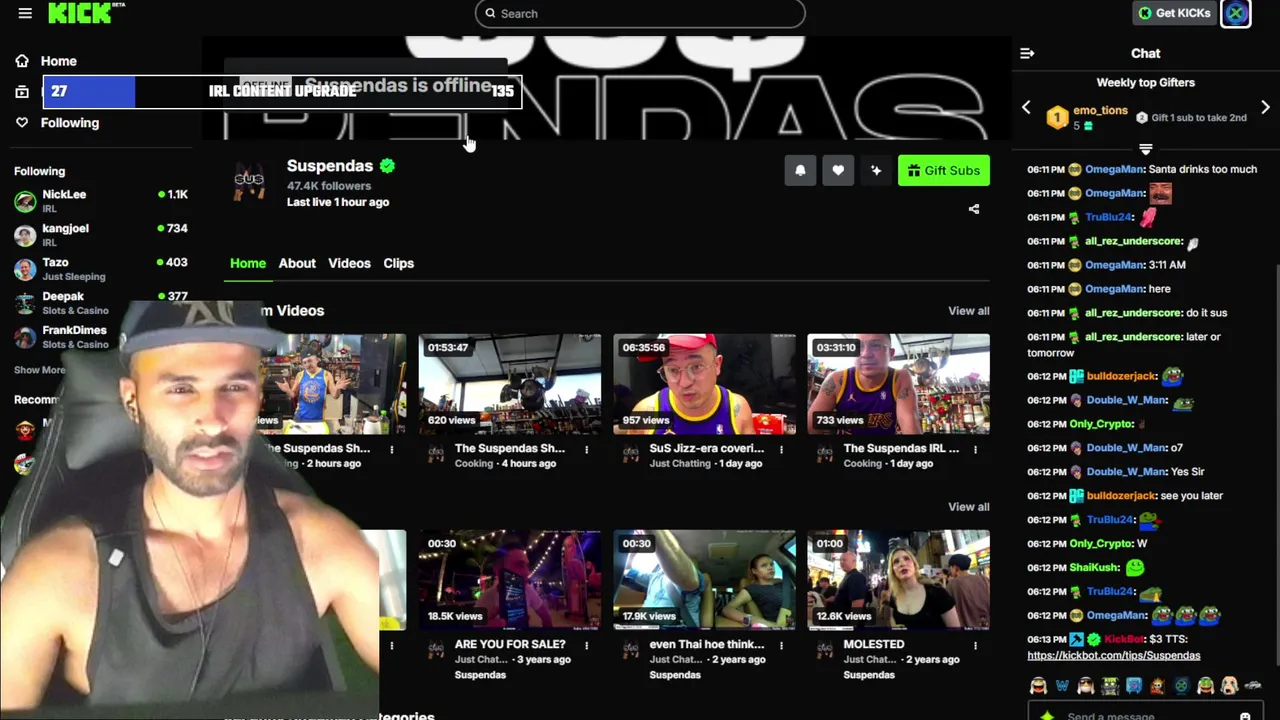Play the MOLESTED clip thumbnail

pos(899,580)
